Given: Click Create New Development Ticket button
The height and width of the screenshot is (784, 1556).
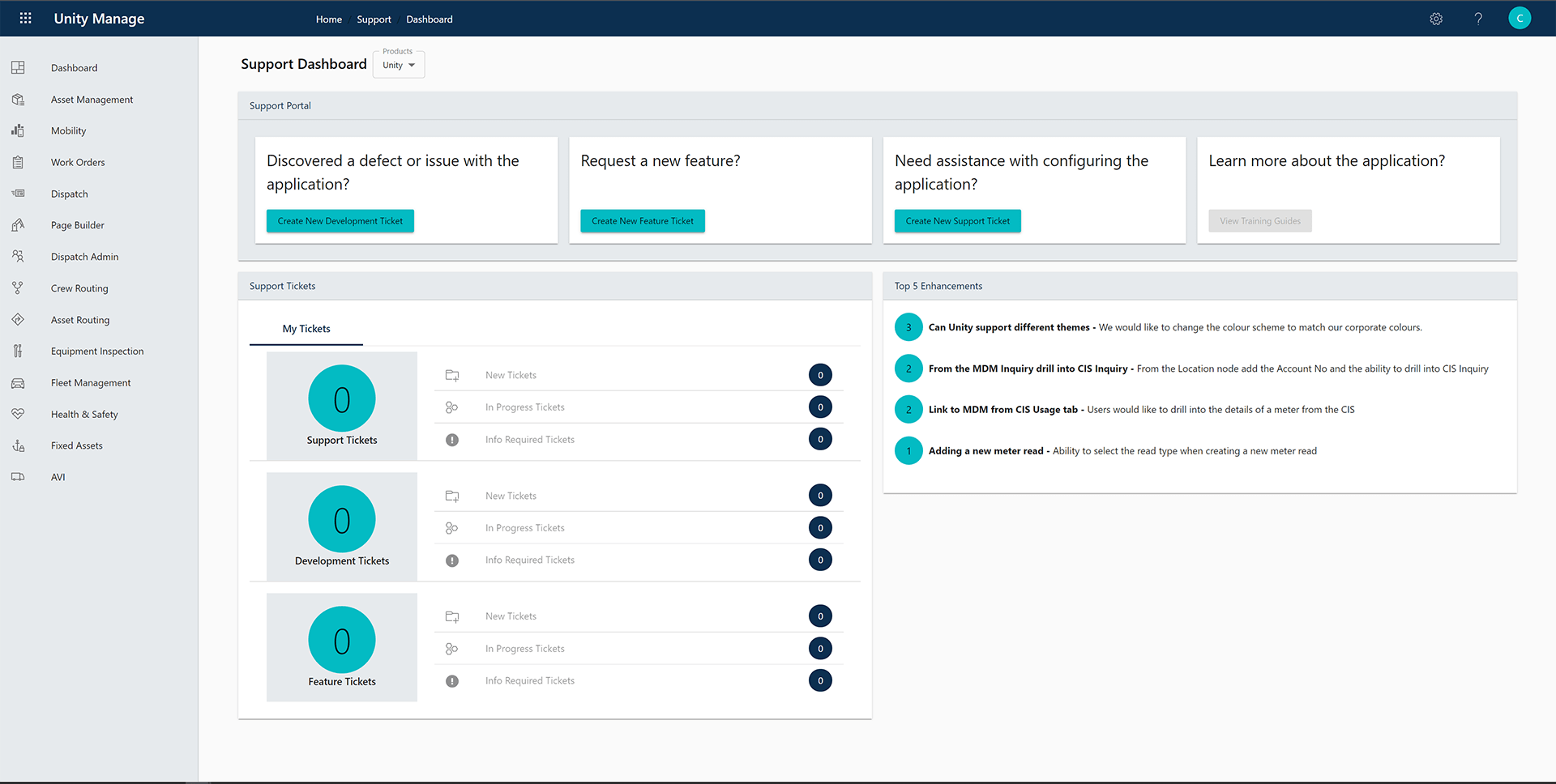Looking at the screenshot, I should 340,221.
